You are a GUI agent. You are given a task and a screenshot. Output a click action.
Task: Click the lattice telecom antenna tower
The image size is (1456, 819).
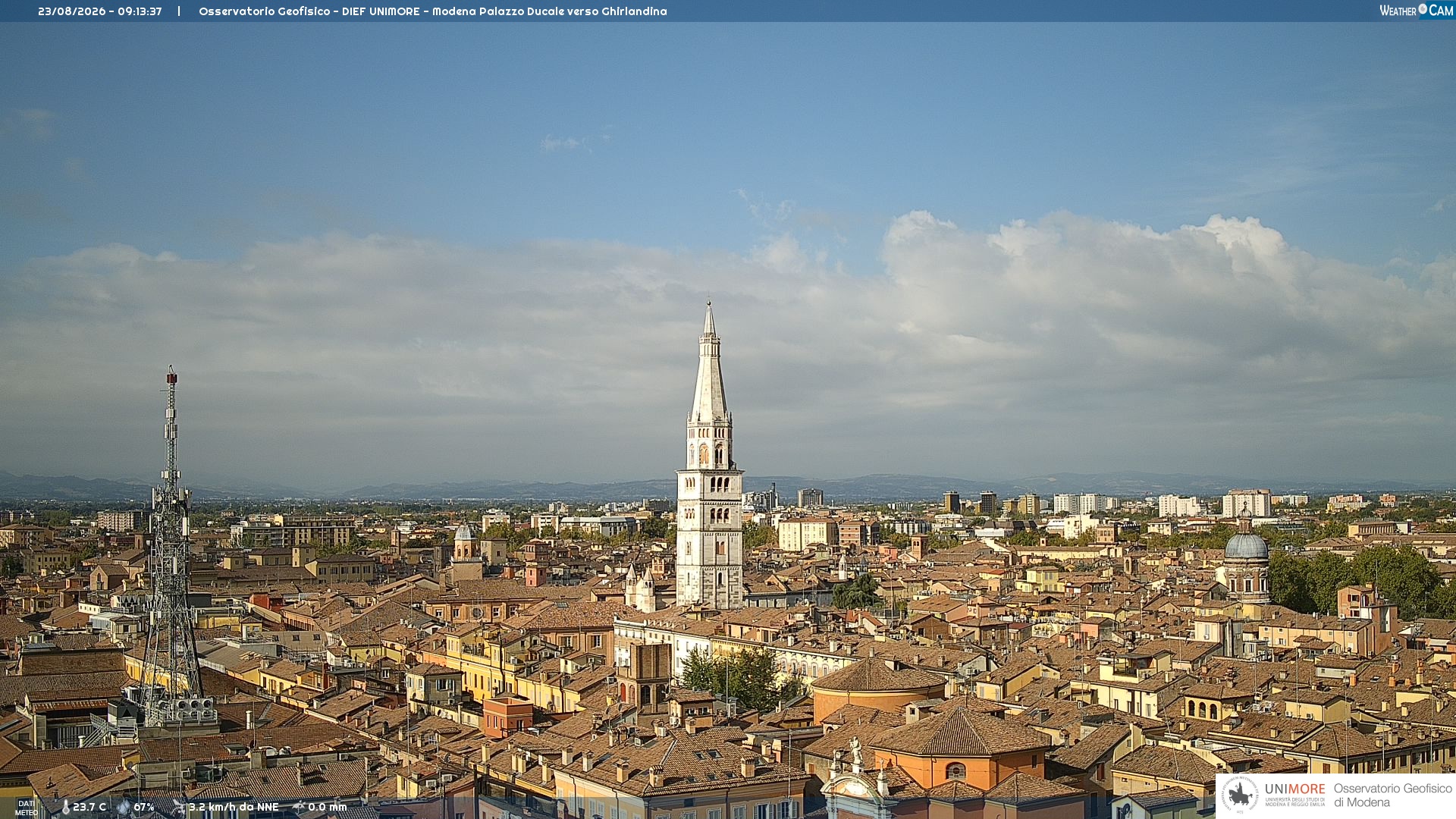171,546
